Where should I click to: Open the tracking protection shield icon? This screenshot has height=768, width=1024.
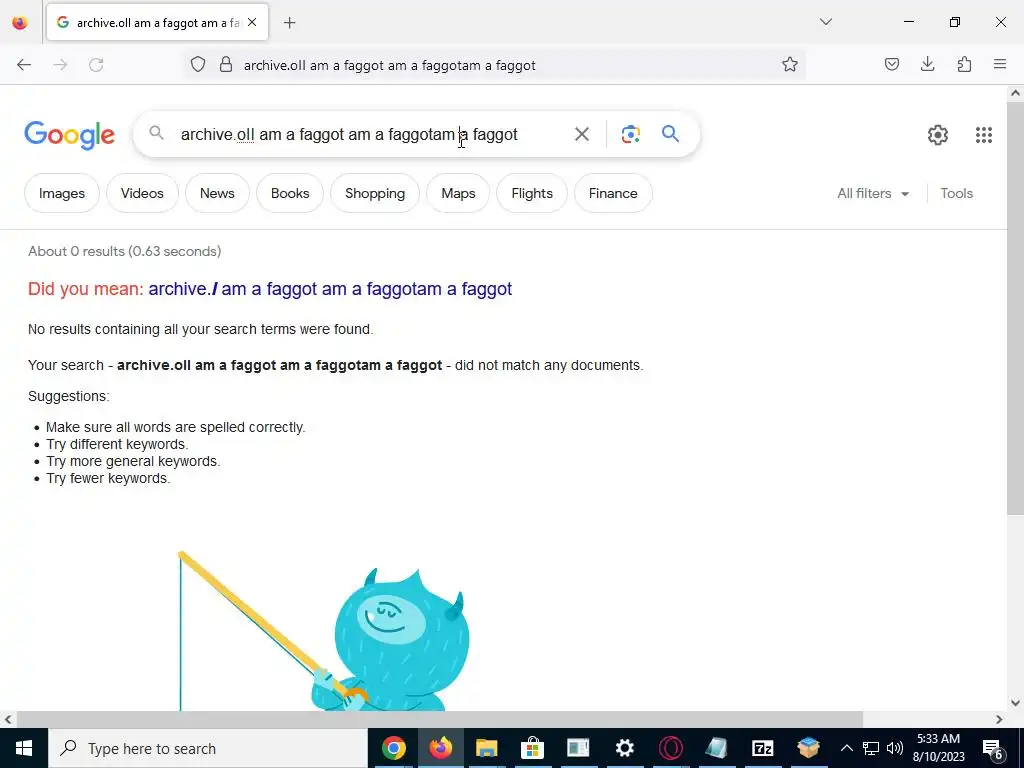tap(198, 65)
